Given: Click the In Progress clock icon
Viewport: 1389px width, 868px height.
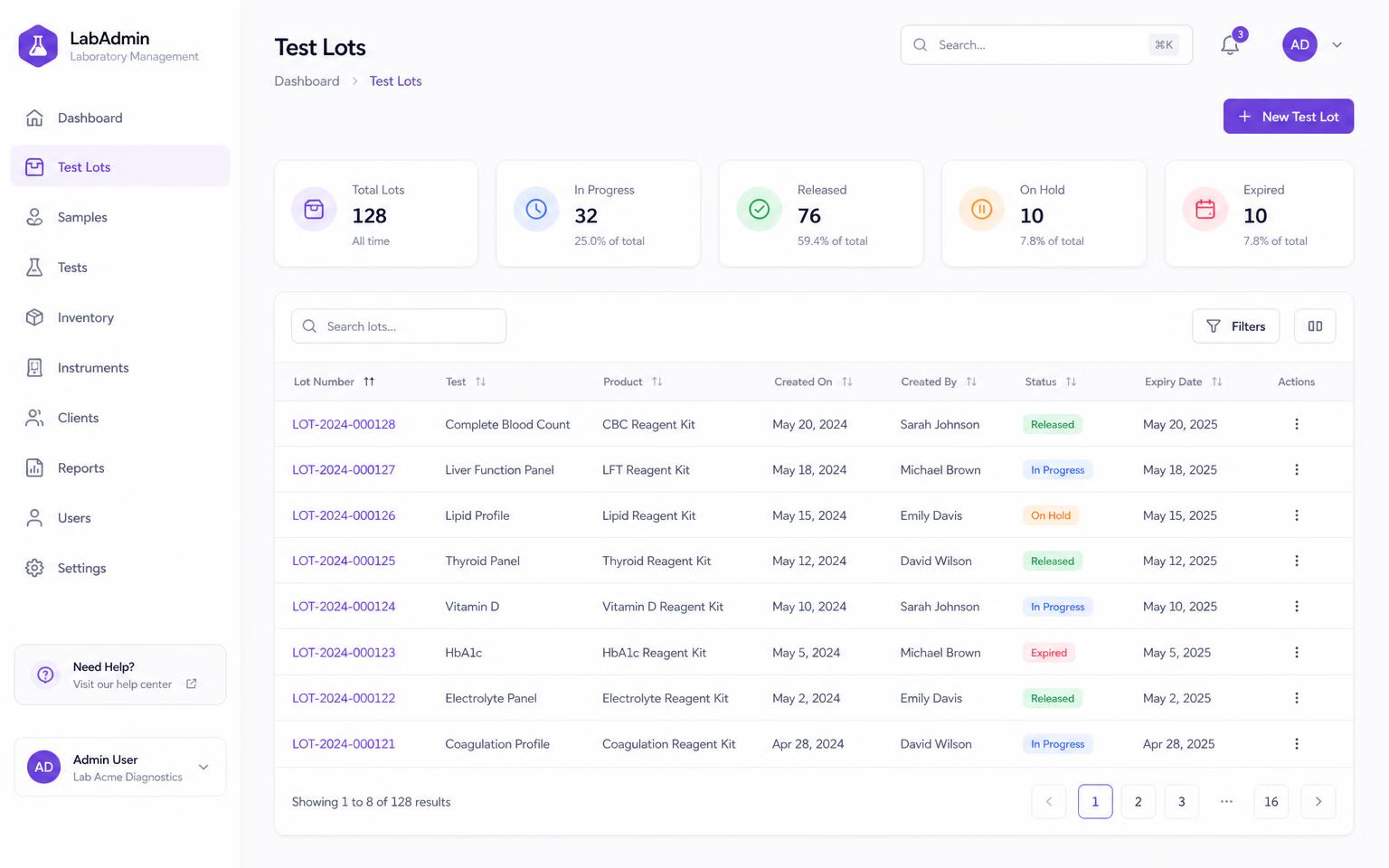Looking at the screenshot, I should coord(536,210).
